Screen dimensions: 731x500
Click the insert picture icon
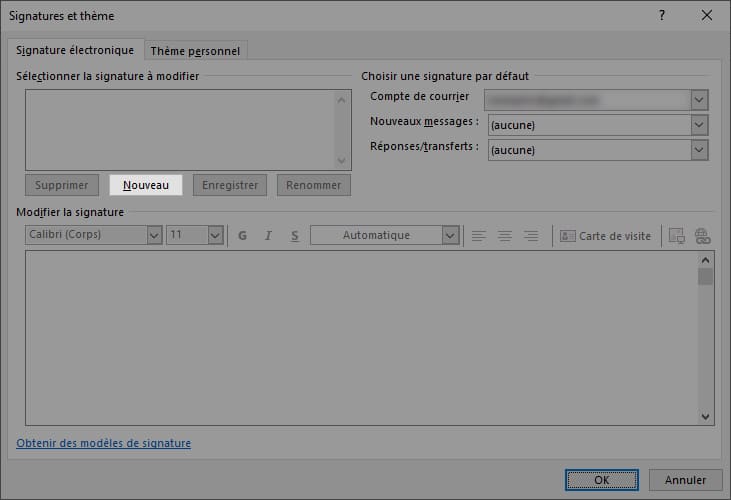click(x=676, y=236)
